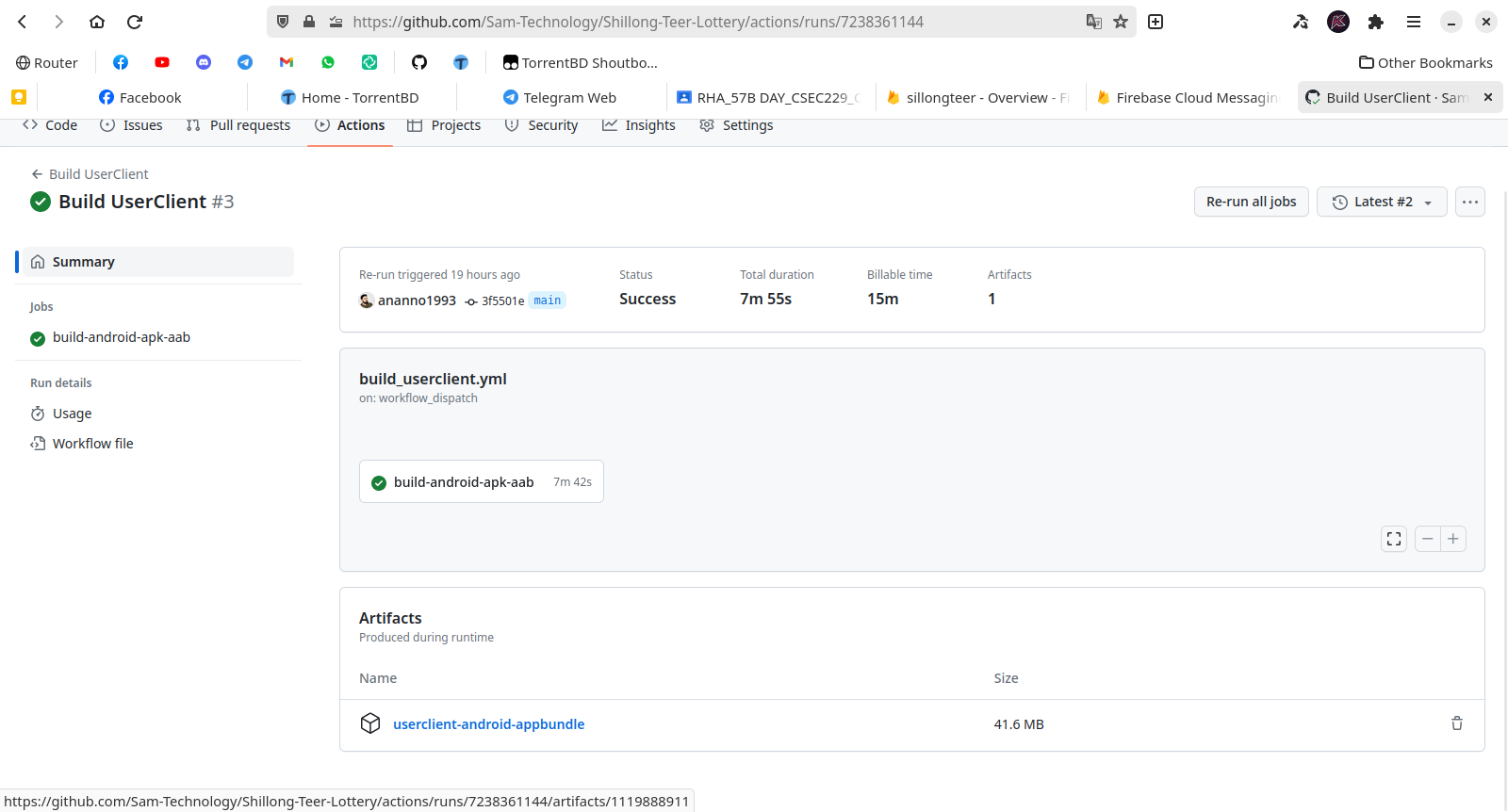This screenshot has width=1508, height=812.
Task: Open the browser hamburger application menu
Action: pos(1414,22)
